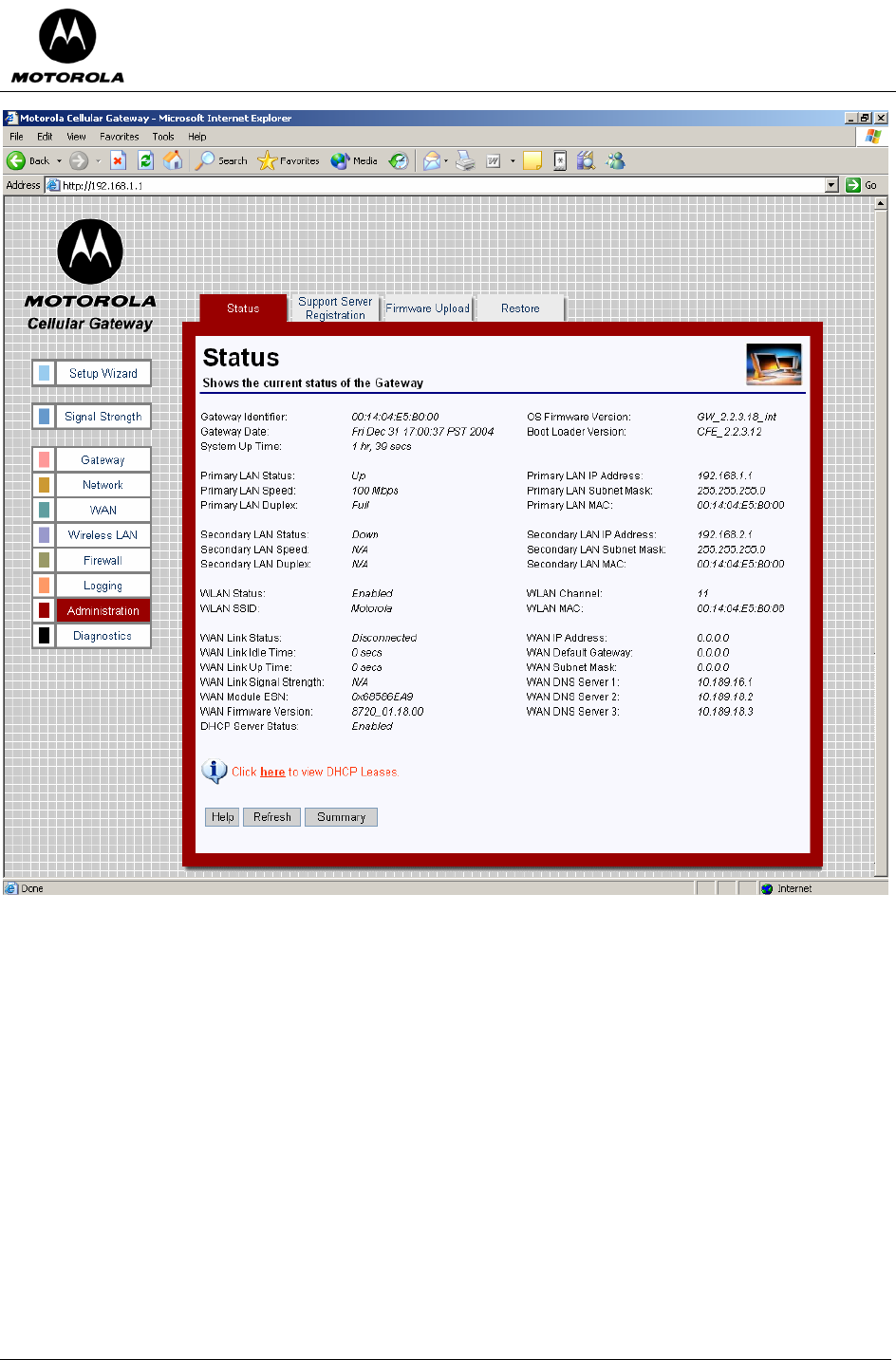
Task: Open the Diagnostics sidebar section
Action: click(x=103, y=636)
